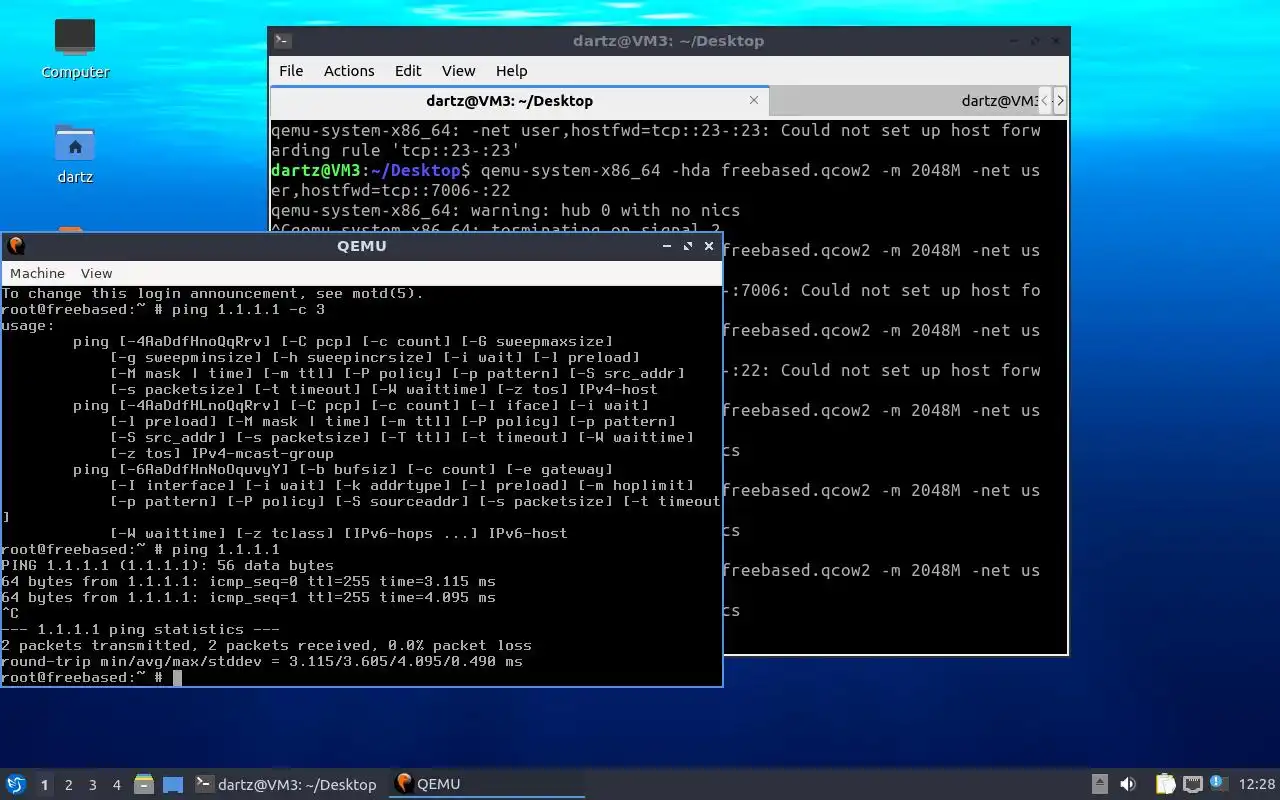
Task: Activate the QEMU taskbar button
Action: (x=487, y=784)
